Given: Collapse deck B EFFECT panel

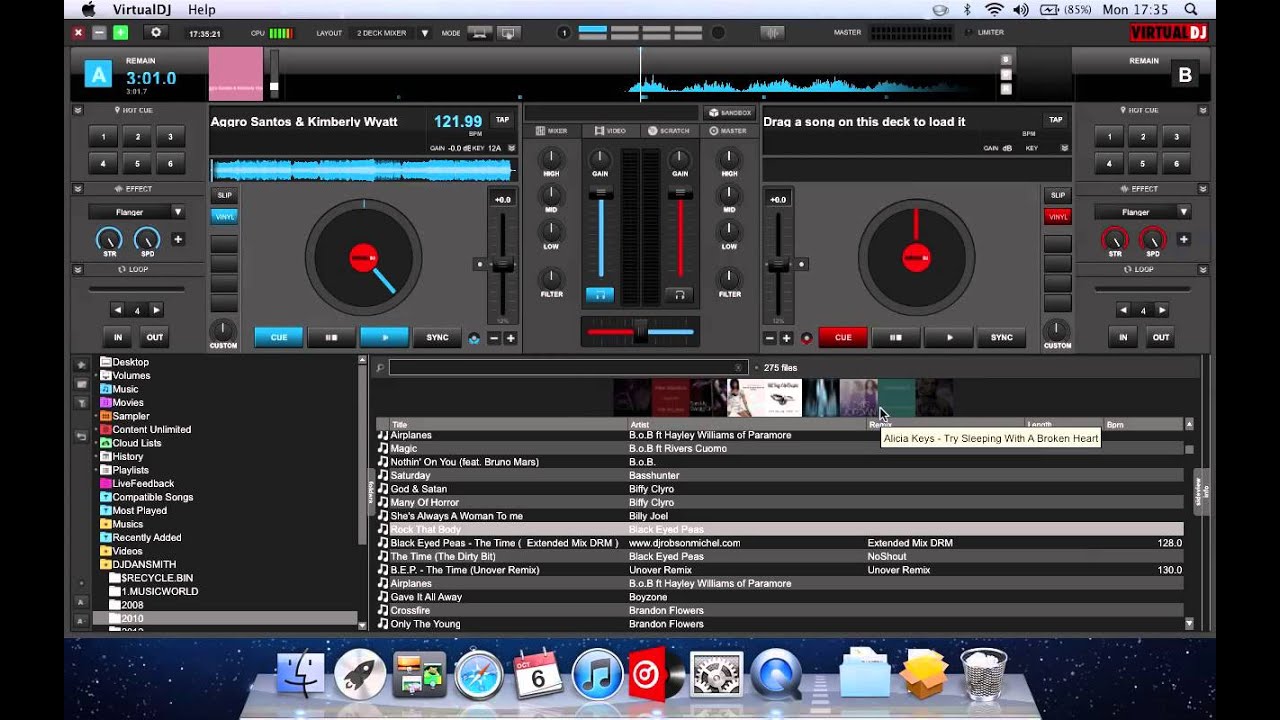Looking at the screenshot, I should tap(1201, 189).
